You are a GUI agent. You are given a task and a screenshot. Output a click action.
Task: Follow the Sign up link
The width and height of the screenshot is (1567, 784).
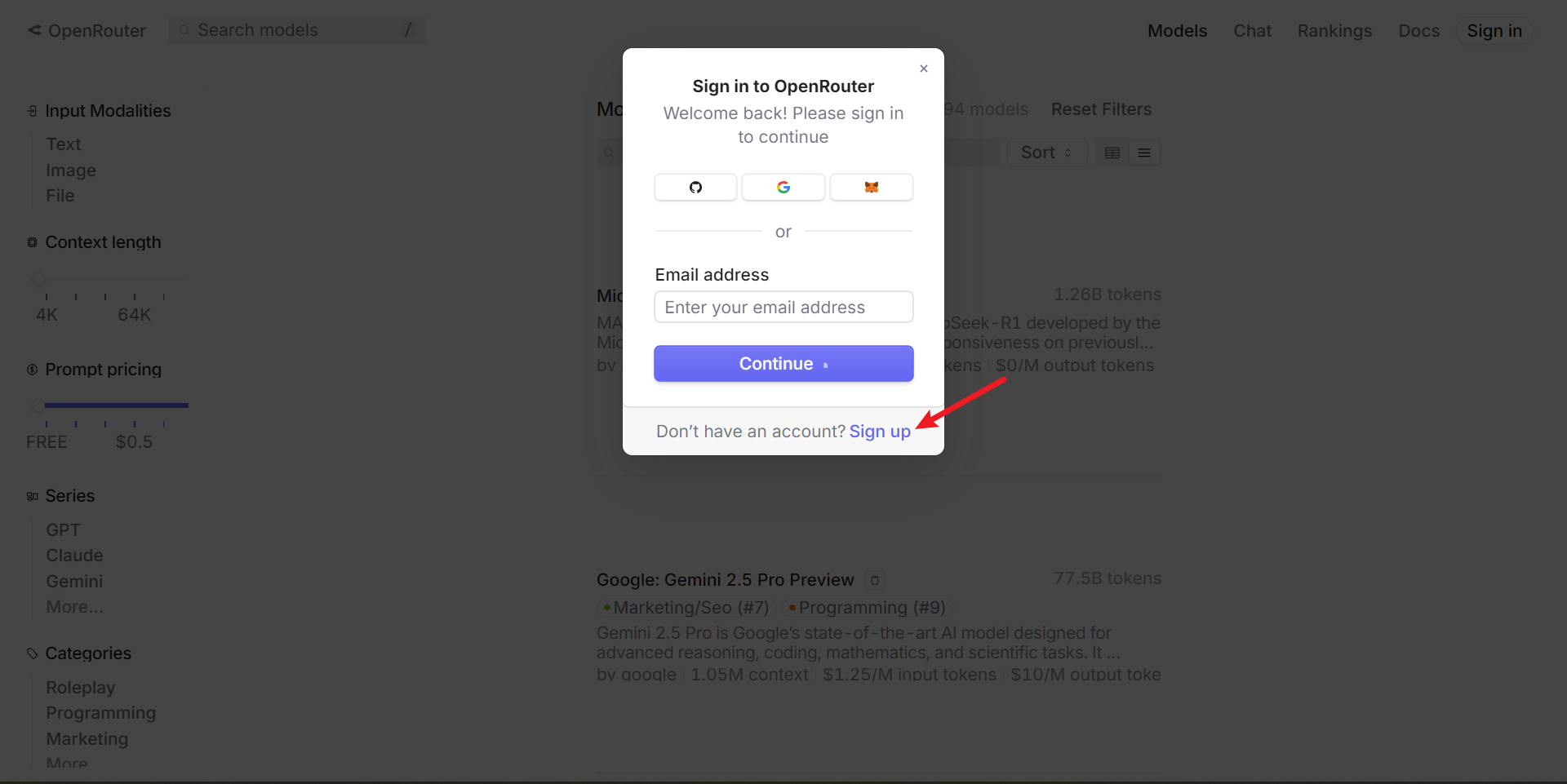880,432
